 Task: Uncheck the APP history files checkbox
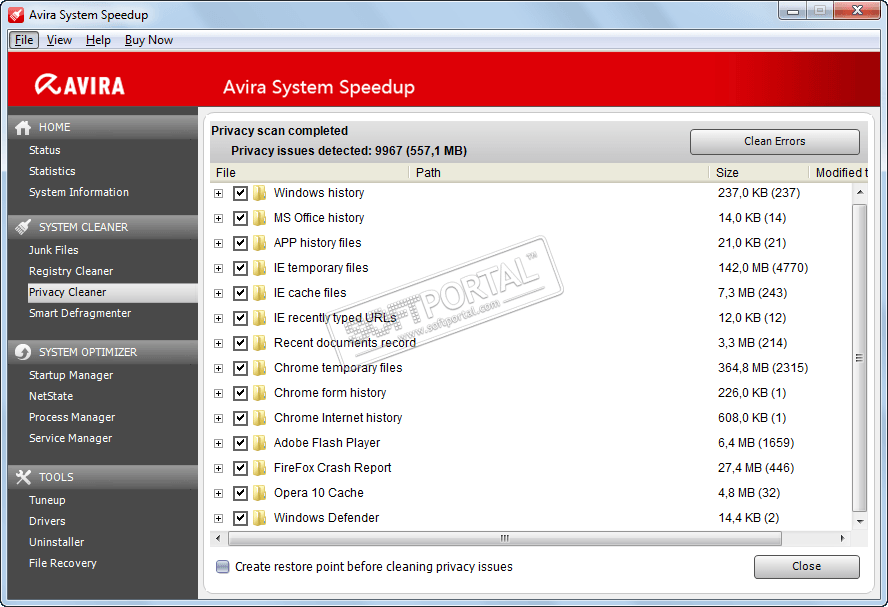[240, 243]
